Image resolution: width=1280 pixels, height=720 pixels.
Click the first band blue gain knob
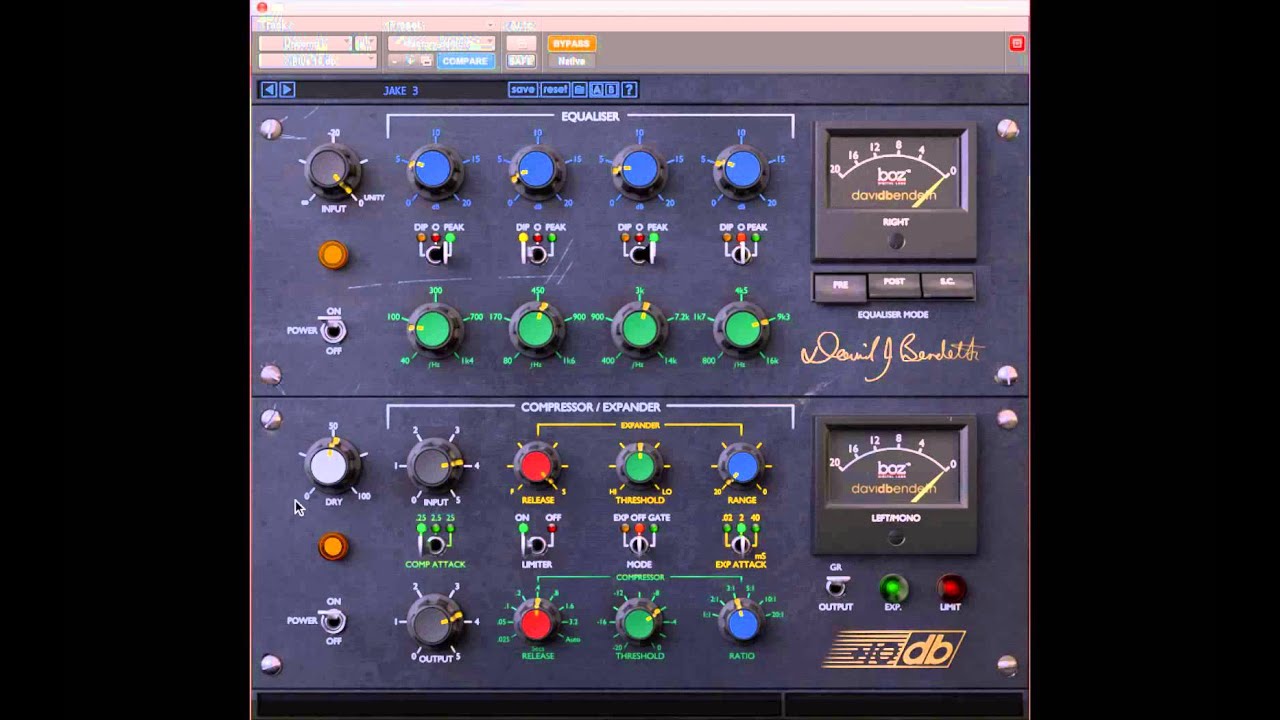point(434,170)
